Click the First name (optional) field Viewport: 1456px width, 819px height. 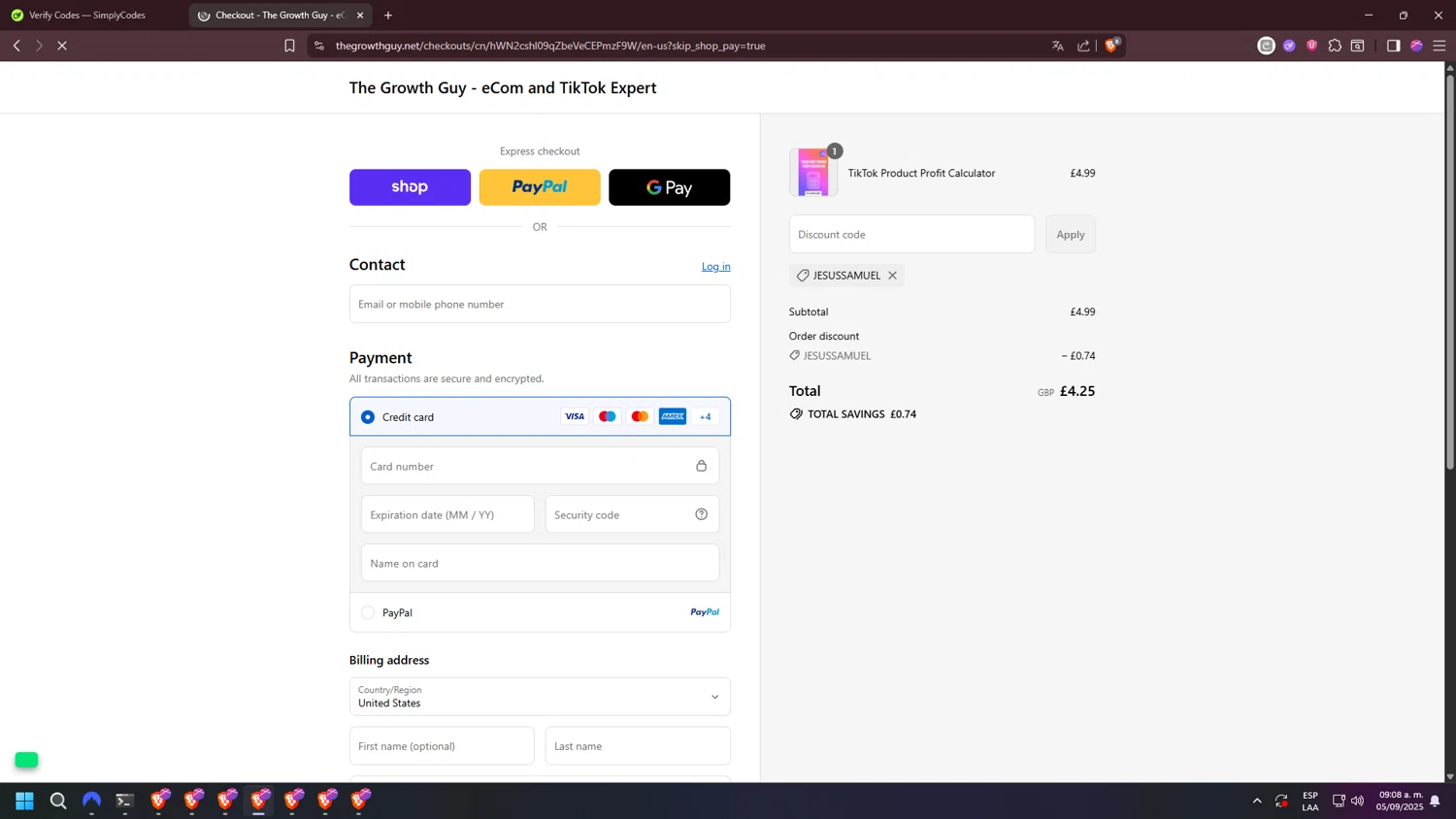coord(442,746)
